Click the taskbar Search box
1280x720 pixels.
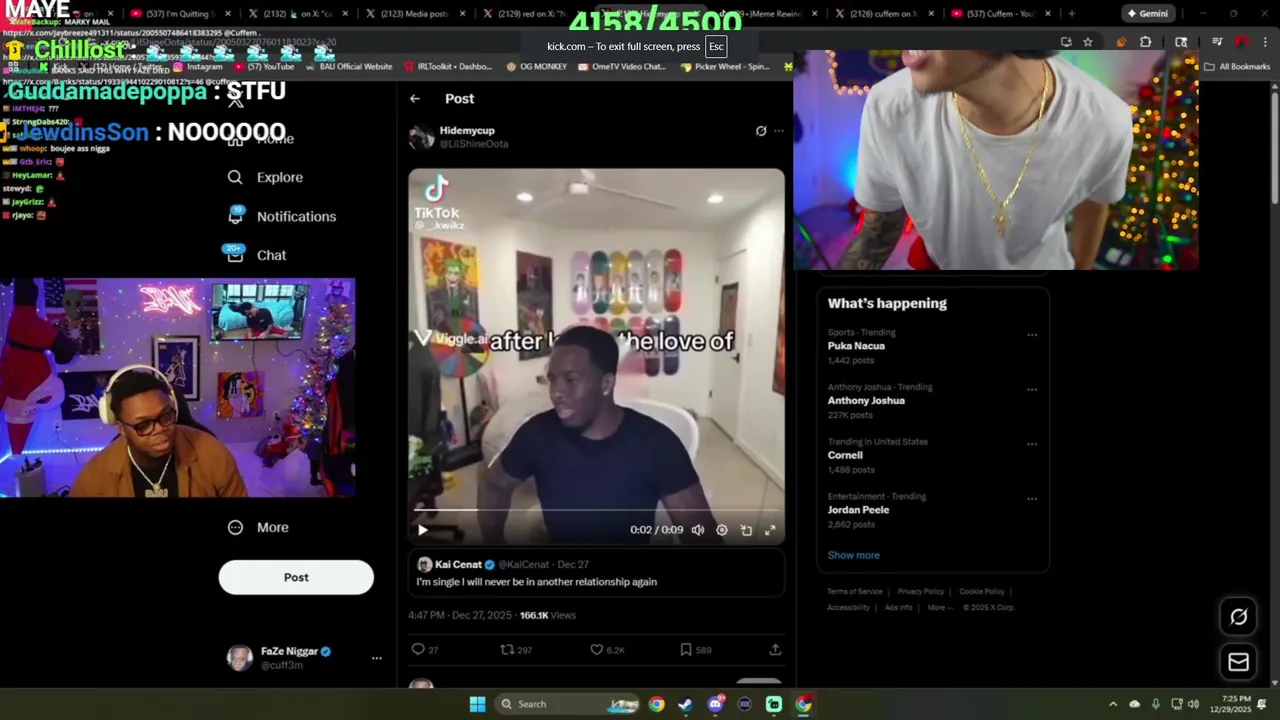click(568, 704)
